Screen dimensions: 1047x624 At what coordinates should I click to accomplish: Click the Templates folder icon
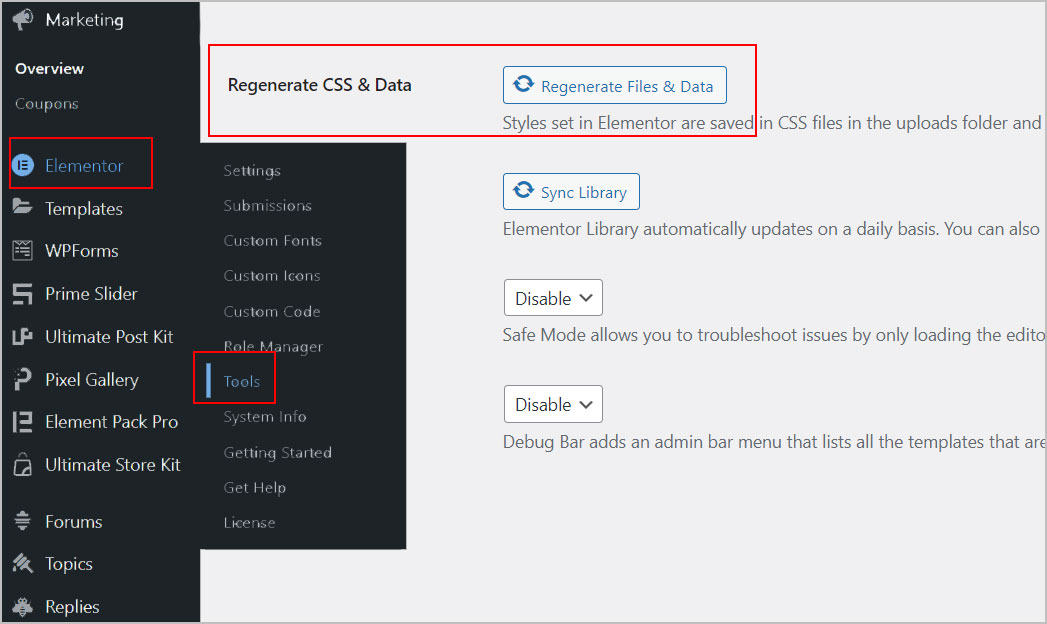(x=22, y=207)
